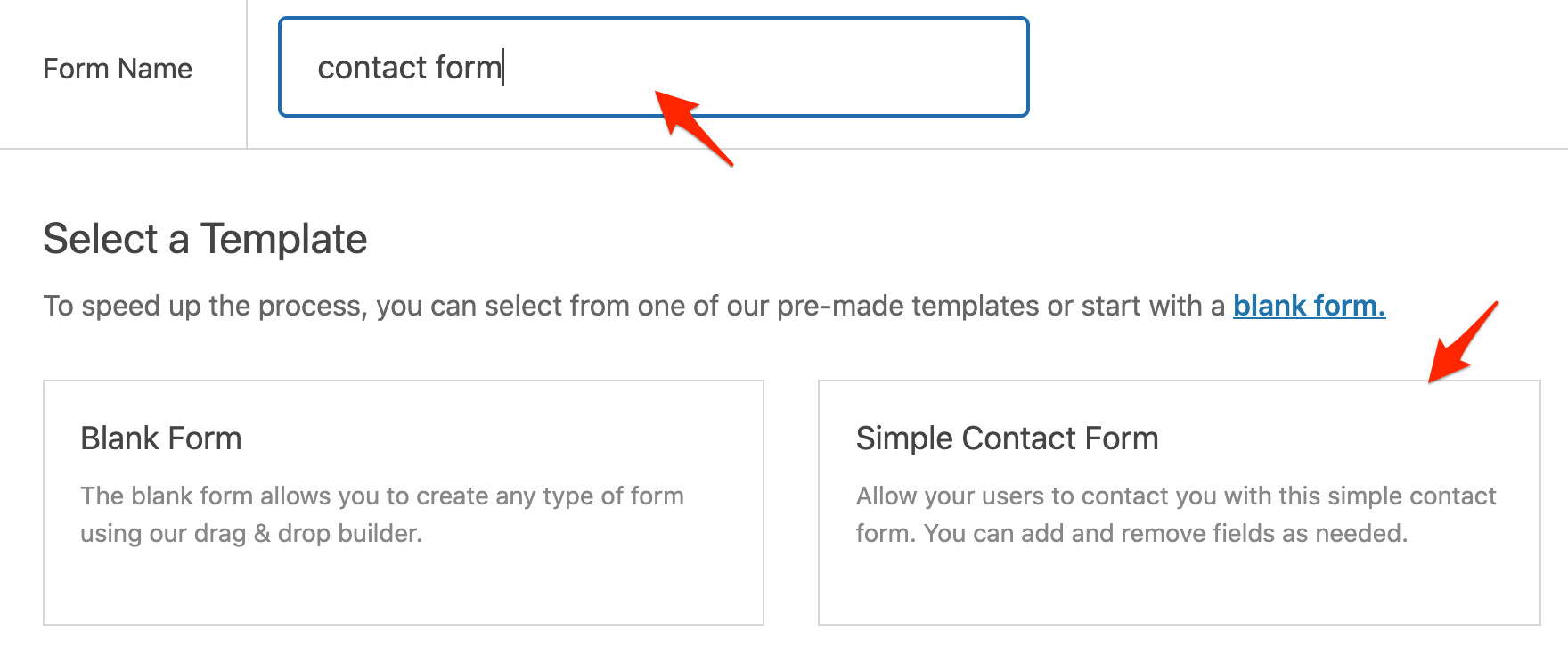The image size is (1568, 672).
Task: Click the red arrow above Simple Contact Form
Action: [x=1461, y=343]
